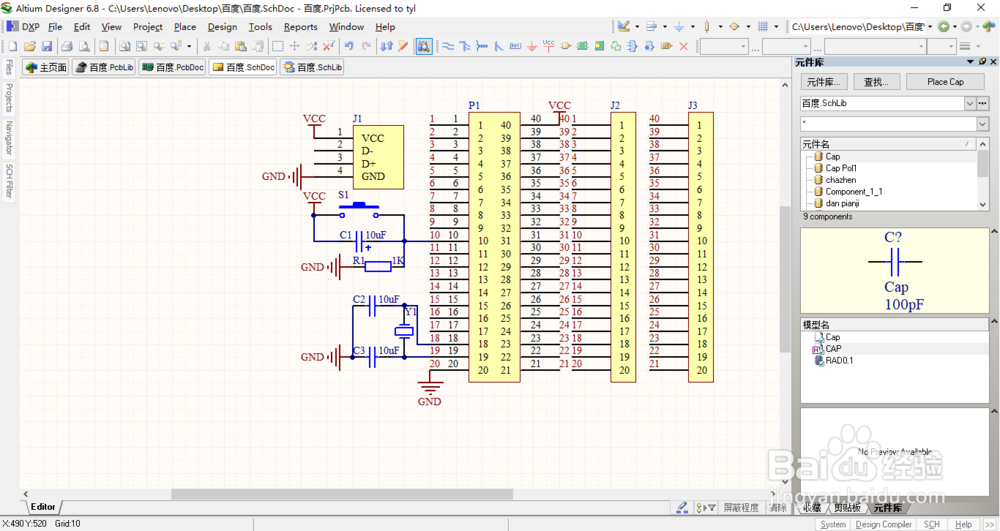Expand the utility drawing tools dropdown
1000x531 pixels.
pyautogui.click(x=637, y=27)
